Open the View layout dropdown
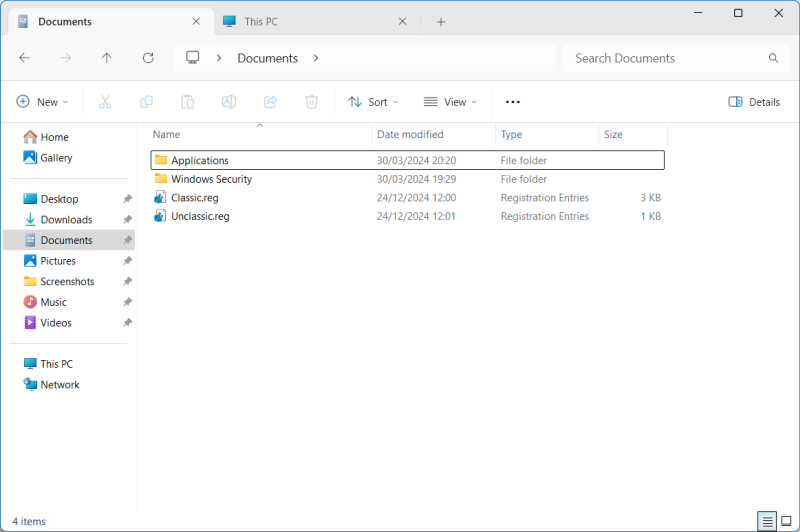Viewport: 800px width, 532px height. (450, 102)
